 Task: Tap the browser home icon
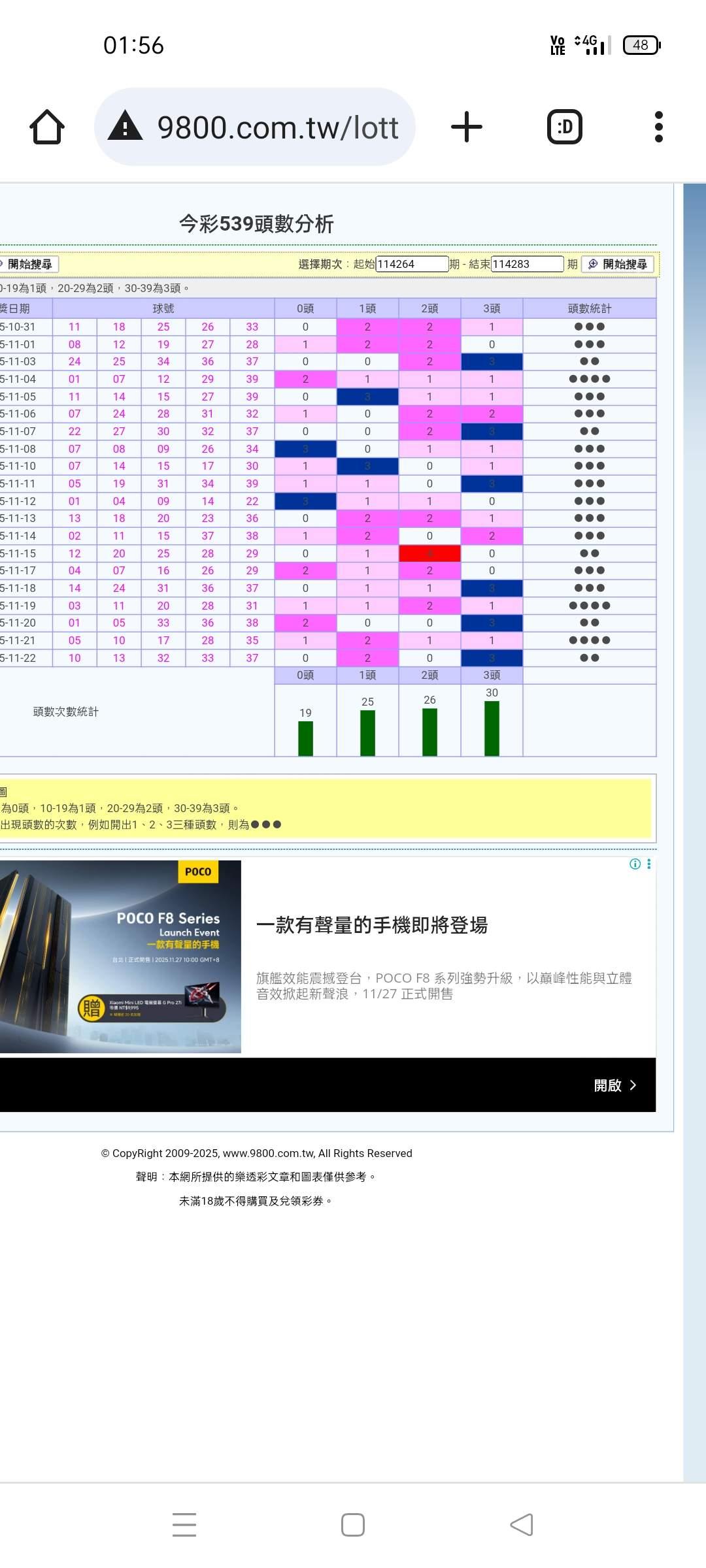pos(47,127)
